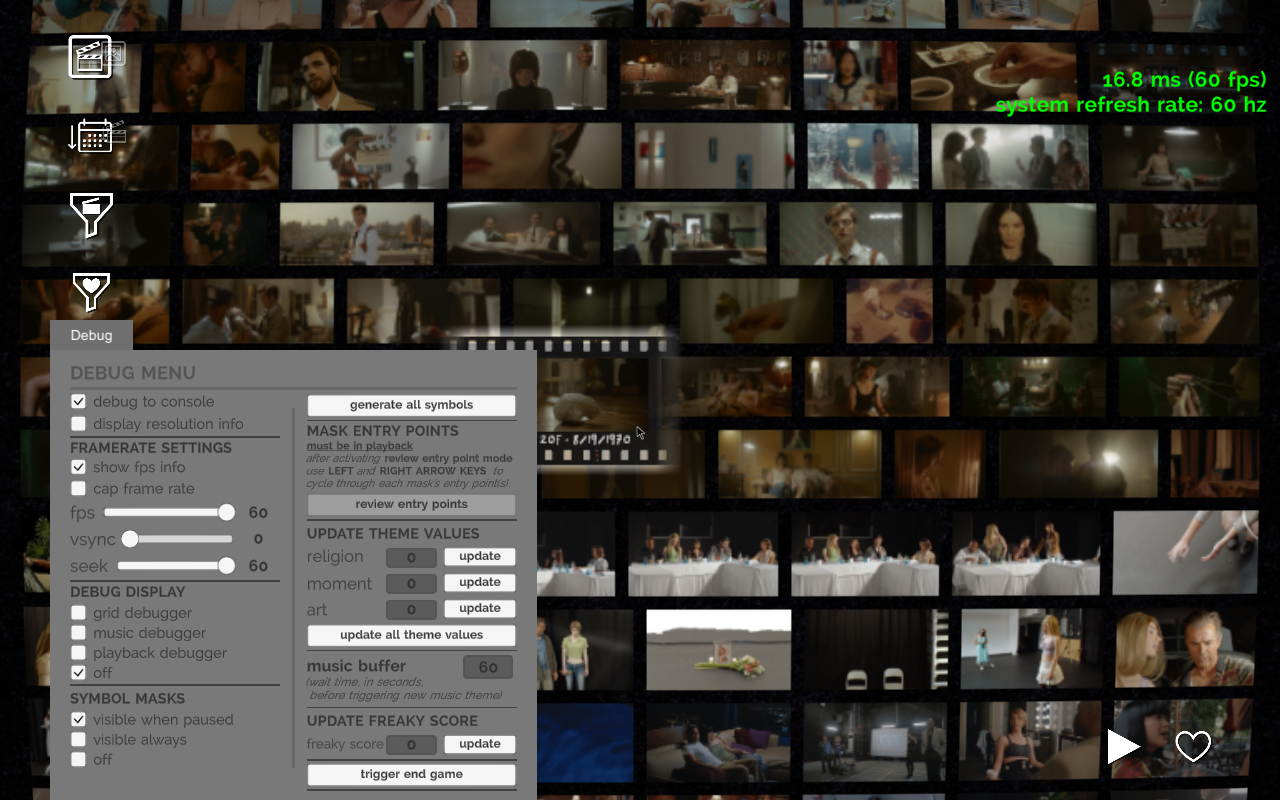Toggle debug to console checkbox
The height and width of the screenshot is (800, 1280).
(78, 401)
